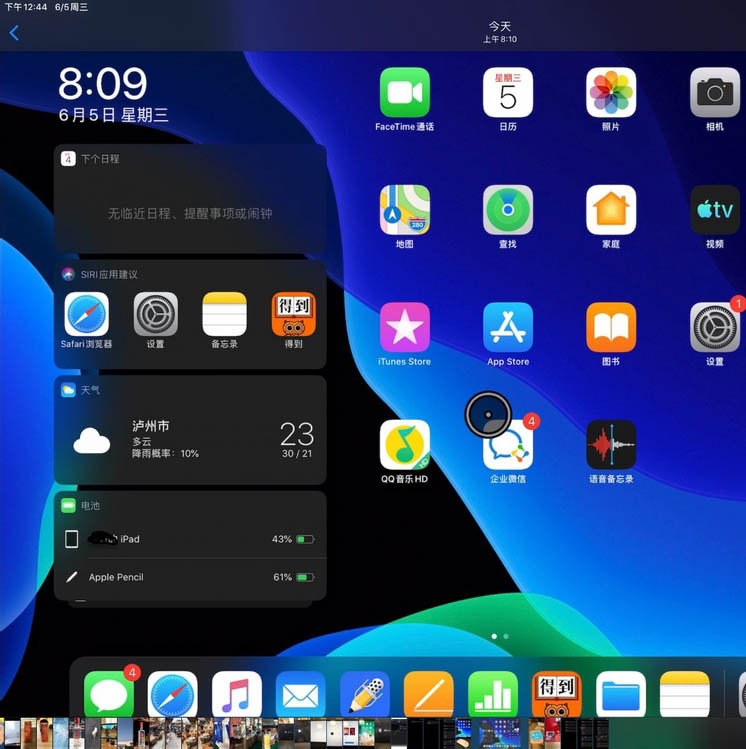This screenshot has height=749, width=746.
Task: Open Safari from Siri suggestions widget
Action: (x=86, y=314)
